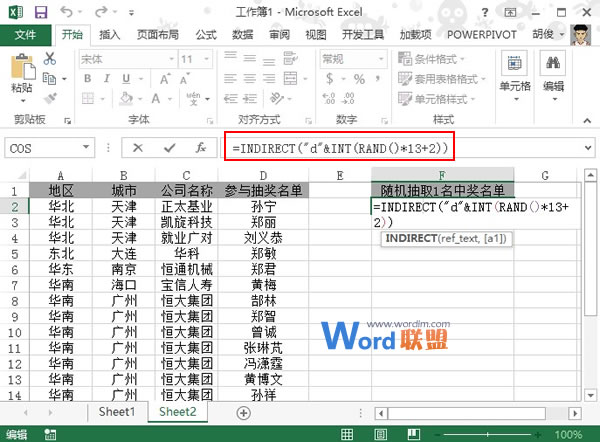The height and width of the screenshot is (442, 600).
Task: Switch to Page Break Preview icon
Action: (x=414, y=434)
